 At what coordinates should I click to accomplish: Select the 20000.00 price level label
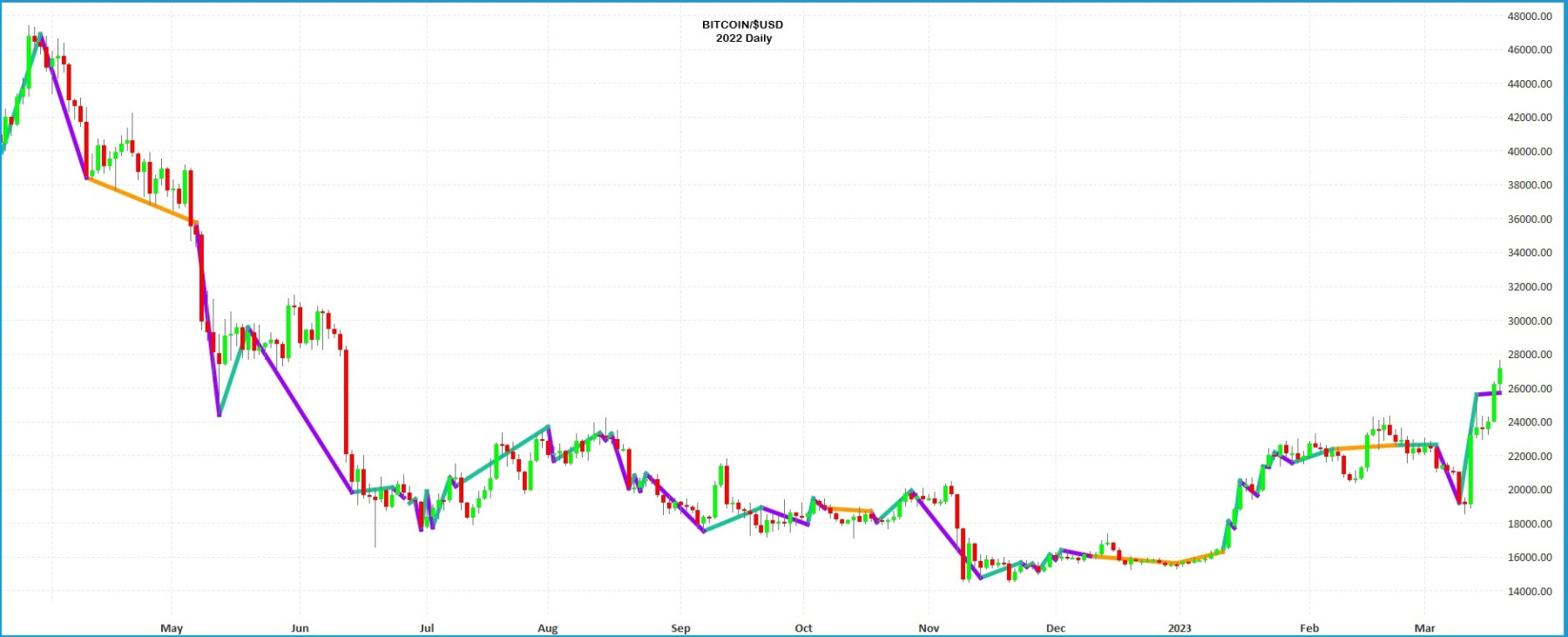[x=1529, y=490]
